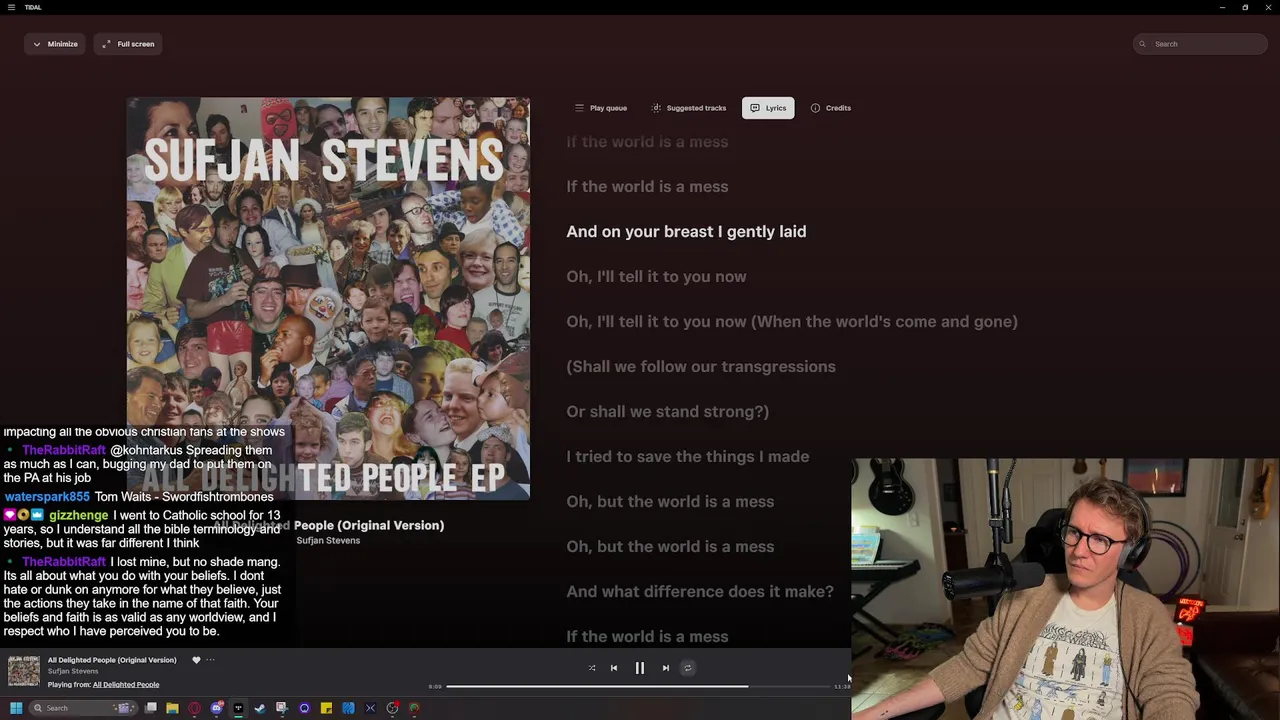
Task: Jump to lyric "Oh, I'll tell it to you now"
Action: (656, 277)
